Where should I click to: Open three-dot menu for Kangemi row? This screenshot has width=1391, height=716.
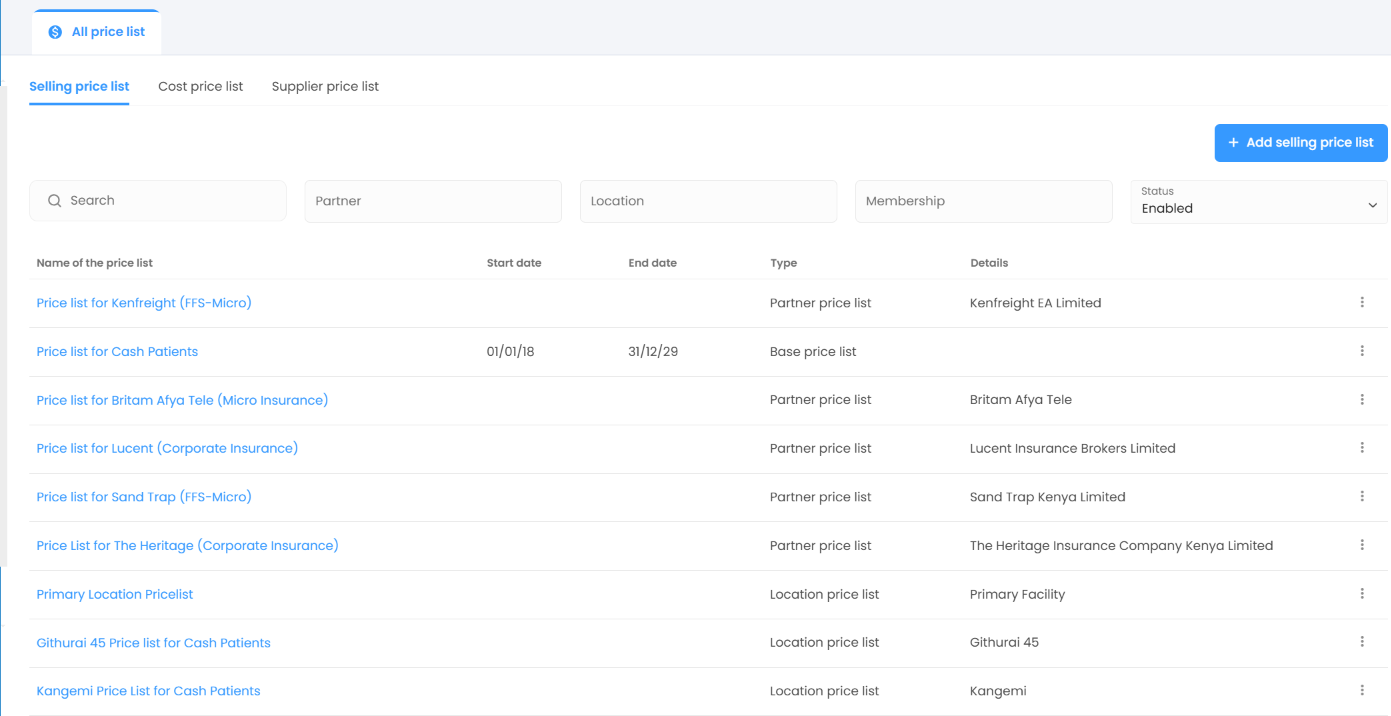tap(1361, 691)
